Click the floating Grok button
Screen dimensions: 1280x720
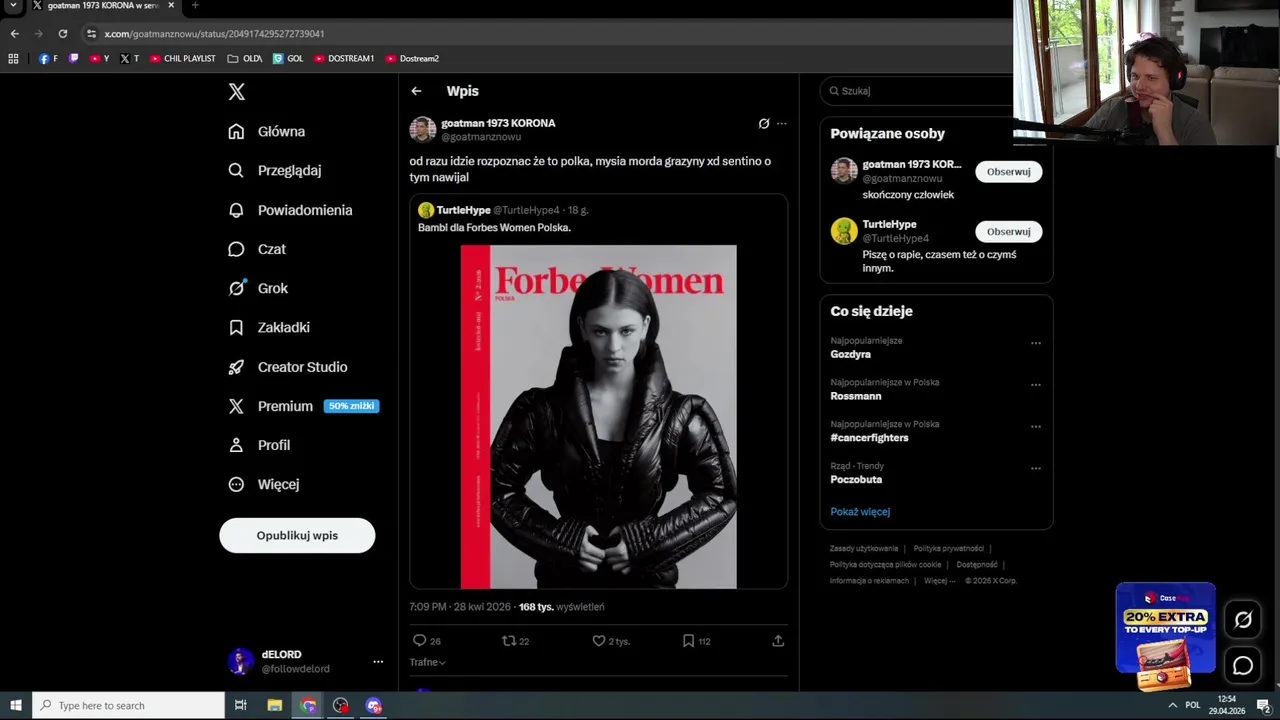tap(1243, 620)
